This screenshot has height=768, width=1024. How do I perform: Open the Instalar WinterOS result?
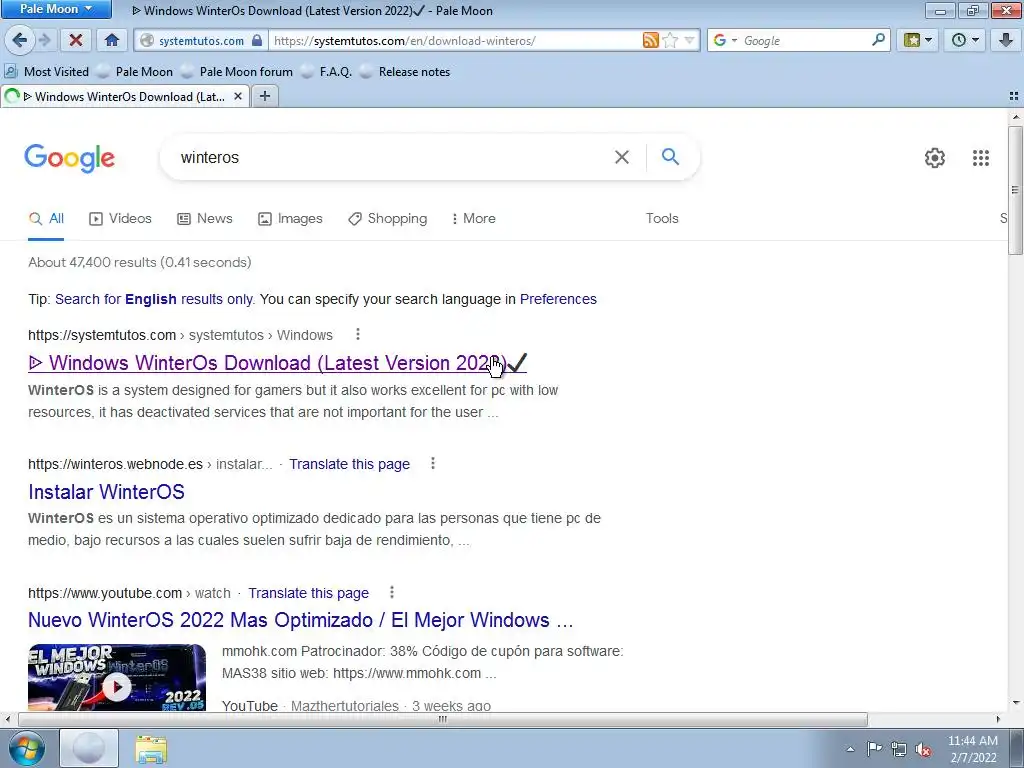click(x=106, y=492)
